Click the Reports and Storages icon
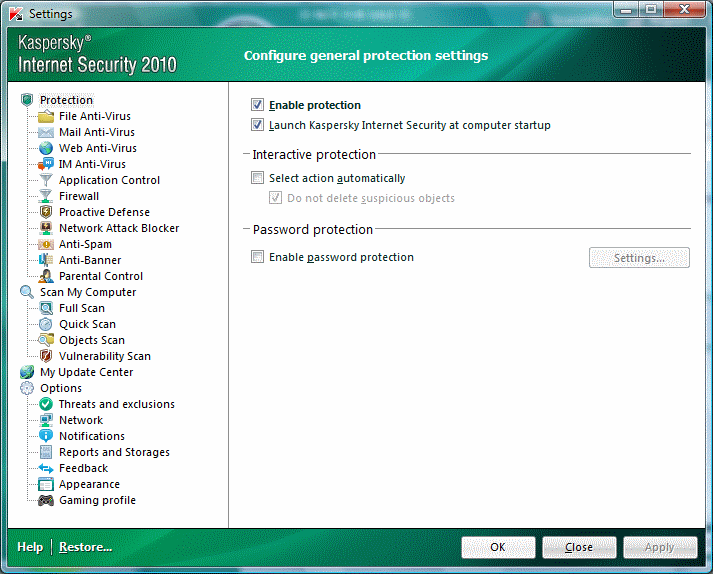Image resolution: width=713 pixels, height=574 pixels. (45, 452)
